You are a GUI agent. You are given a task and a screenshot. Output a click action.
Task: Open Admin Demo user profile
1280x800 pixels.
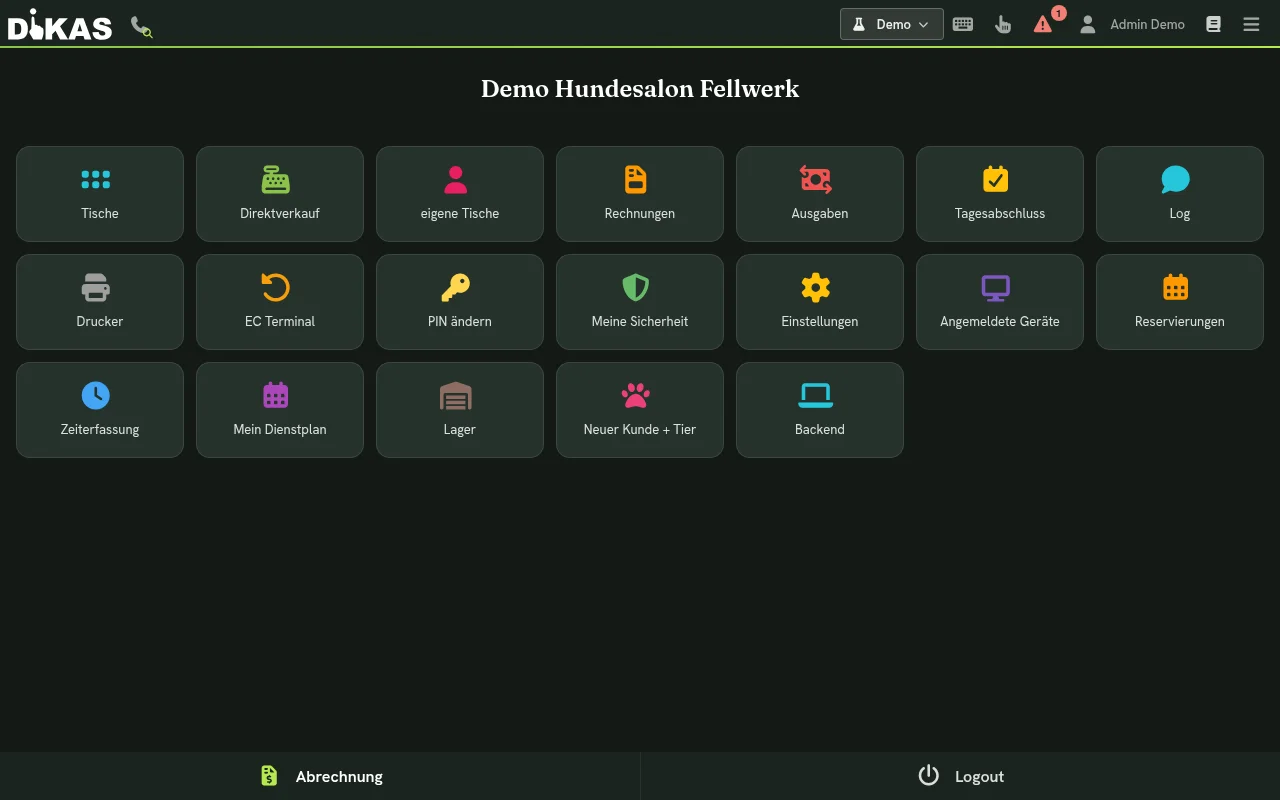click(x=1132, y=24)
